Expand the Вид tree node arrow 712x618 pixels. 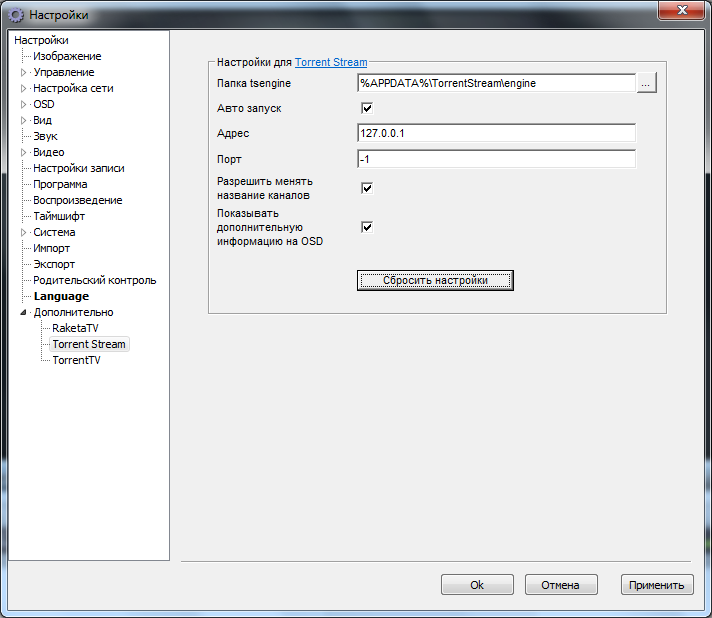[x=24, y=120]
